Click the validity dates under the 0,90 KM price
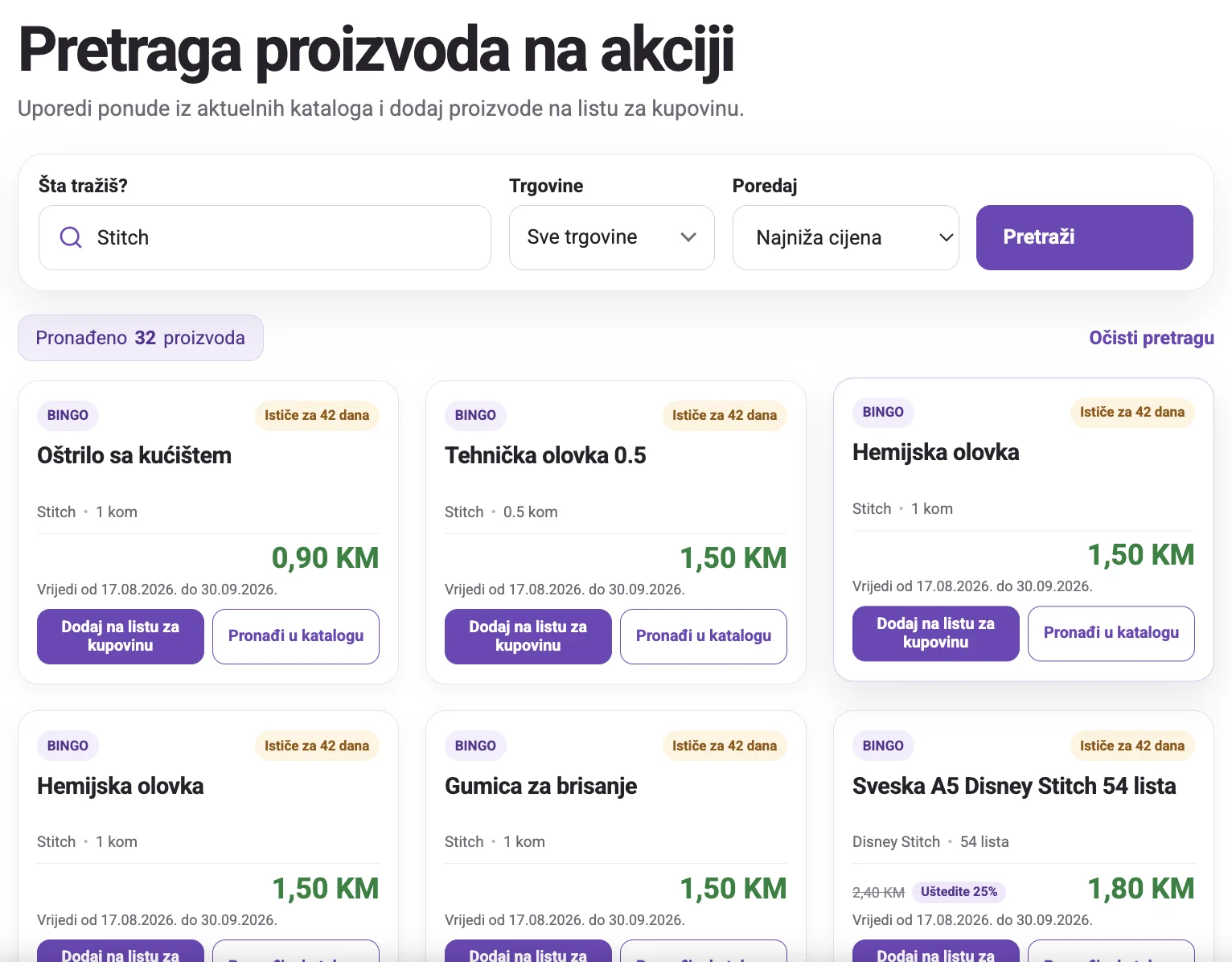 click(x=157, y=589)
